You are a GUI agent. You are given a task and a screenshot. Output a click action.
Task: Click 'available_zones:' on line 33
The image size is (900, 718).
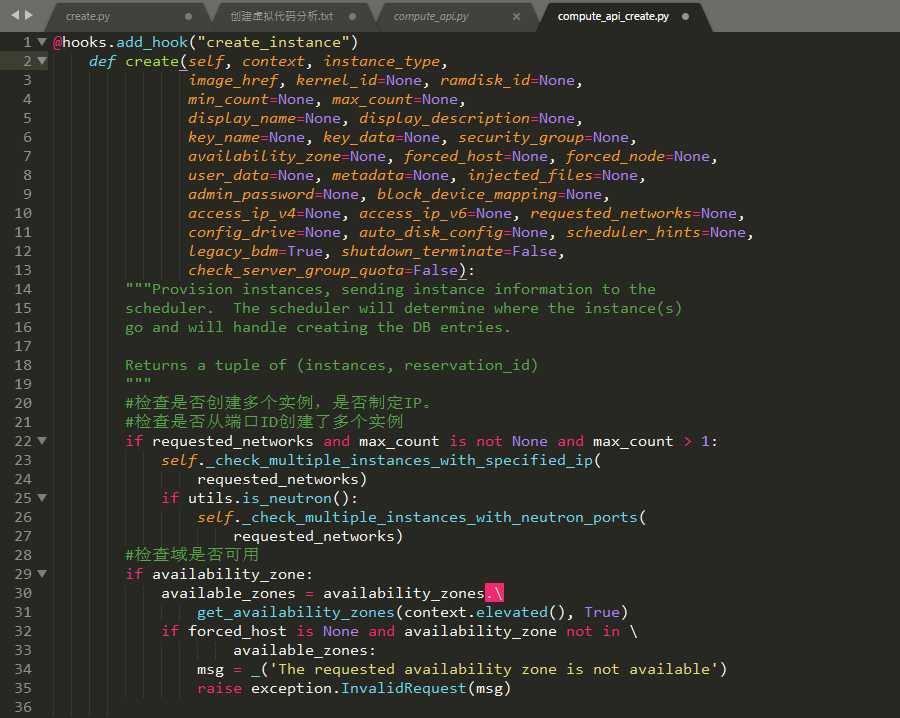pyautogui.click(x=304, y=650)
